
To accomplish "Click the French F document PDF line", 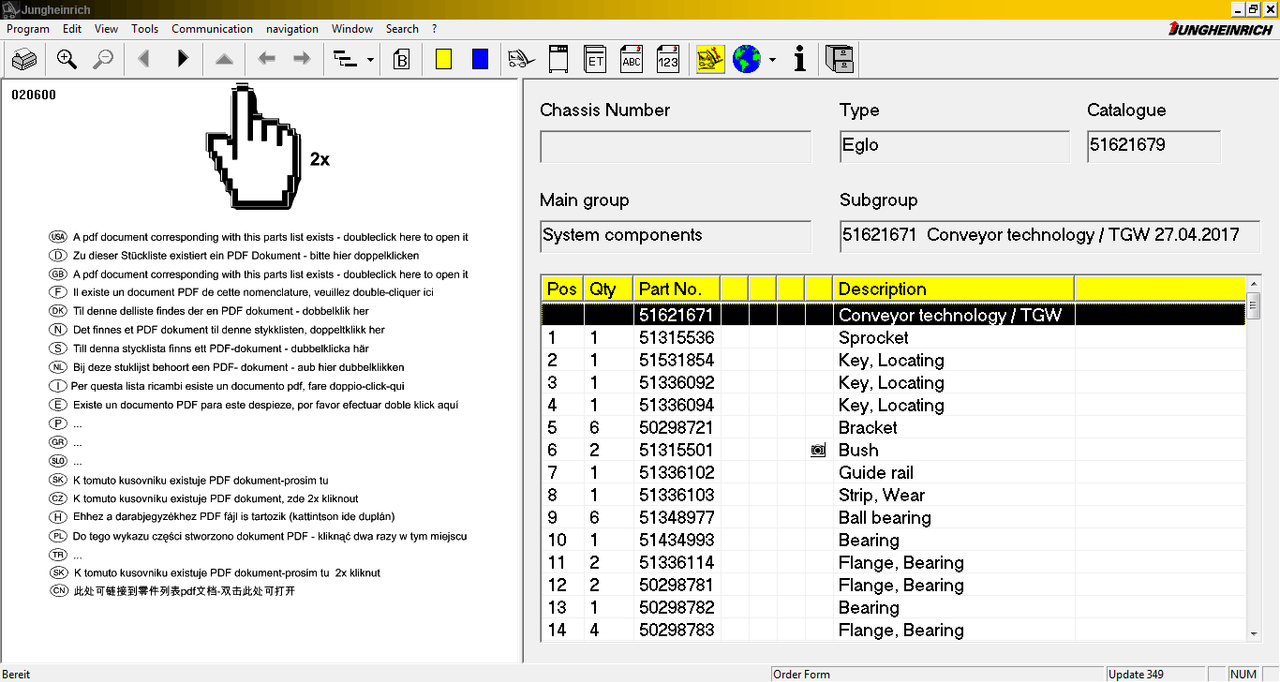I will tap(241, 292).
